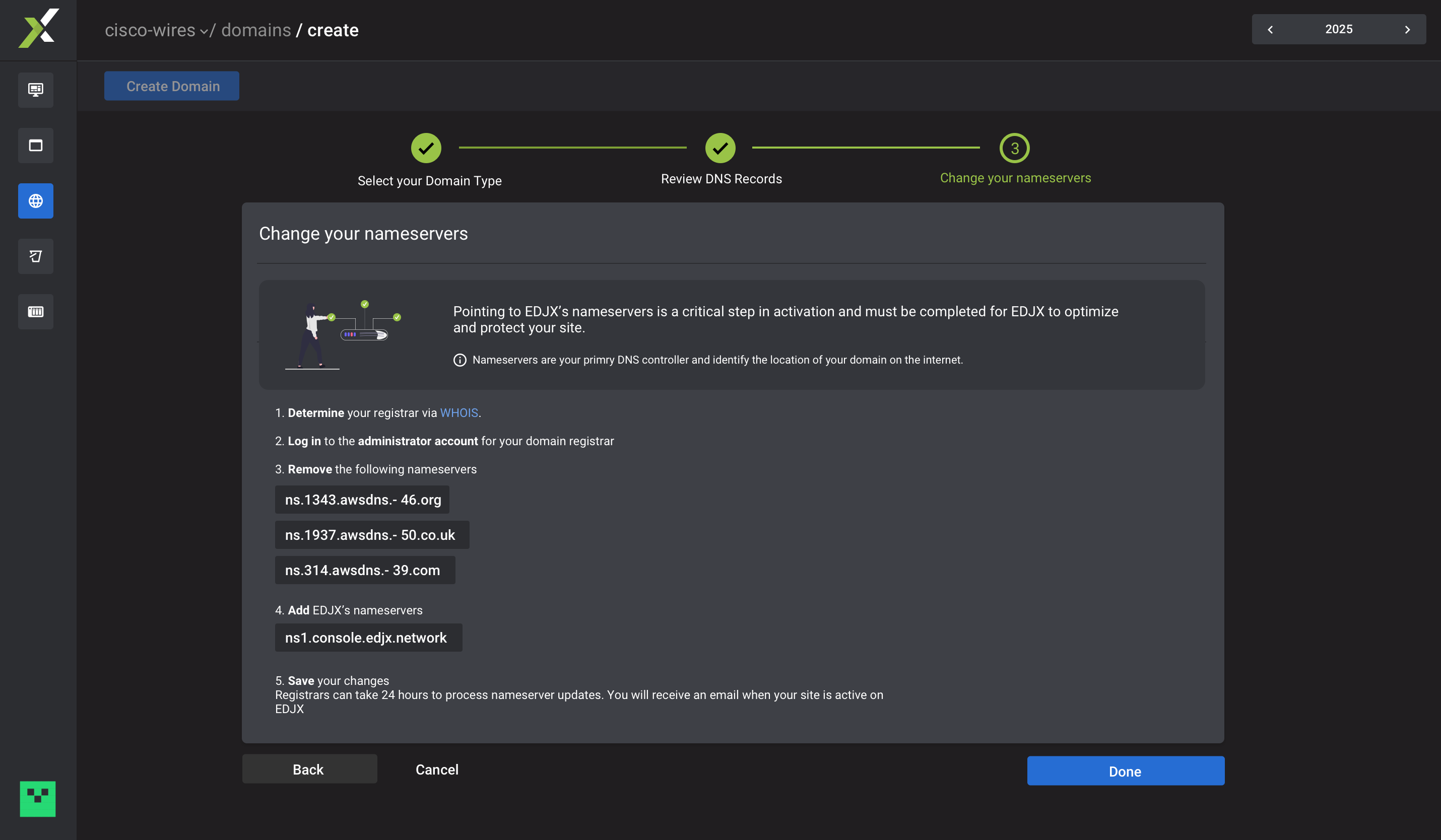Image resolution: width=1441 pixels, height=840 pixels.
Task: Select the 'Select your Domain Type' step
Action: tap(429, 160)
